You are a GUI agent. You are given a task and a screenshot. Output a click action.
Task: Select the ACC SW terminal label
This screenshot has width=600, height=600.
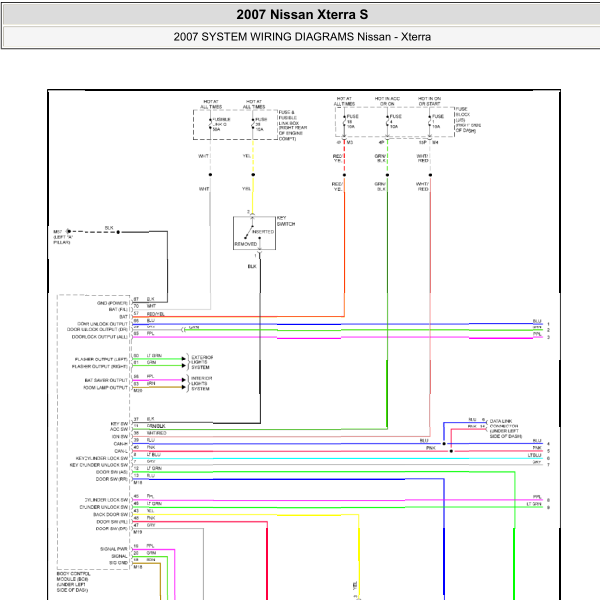119,429
